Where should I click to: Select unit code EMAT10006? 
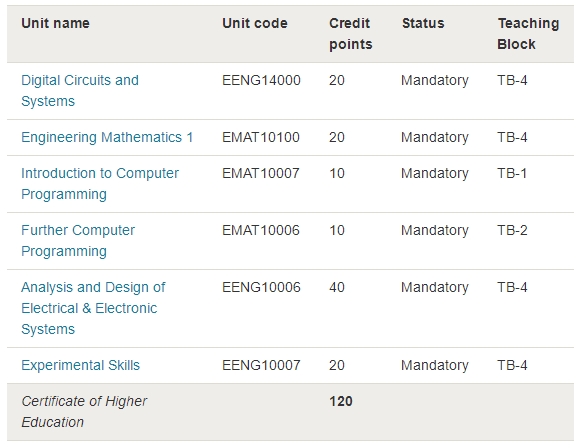coord(261,230)
